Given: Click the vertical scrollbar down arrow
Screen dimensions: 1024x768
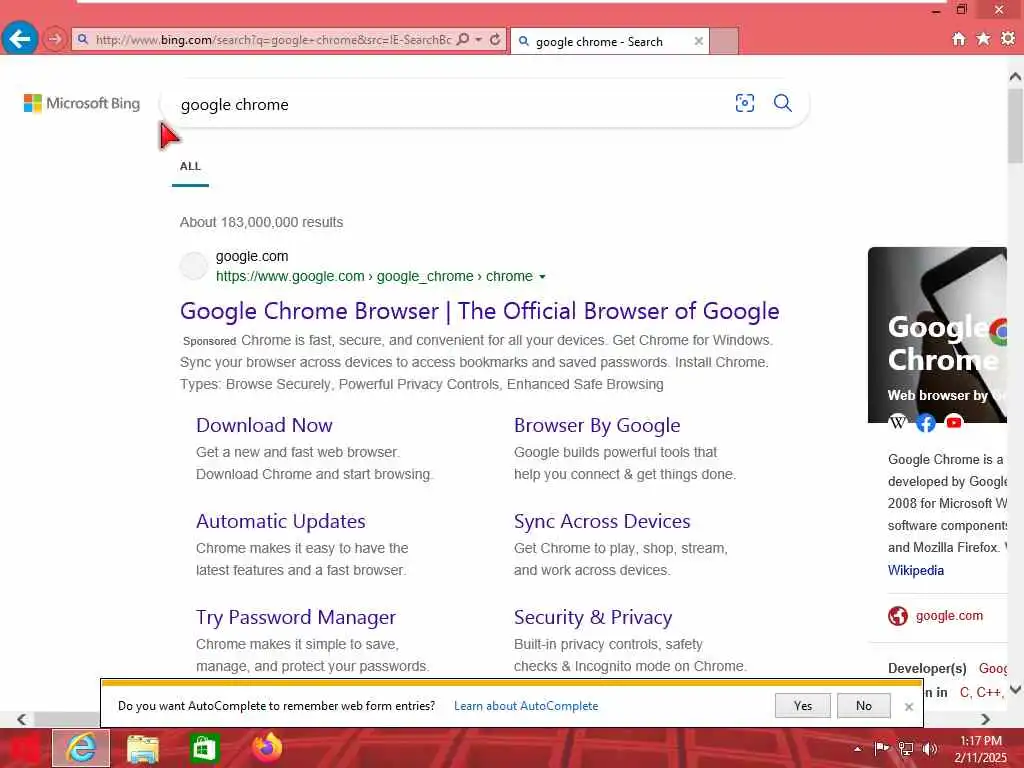Looking at the screenshot, I should click(x=1015, y=689).
